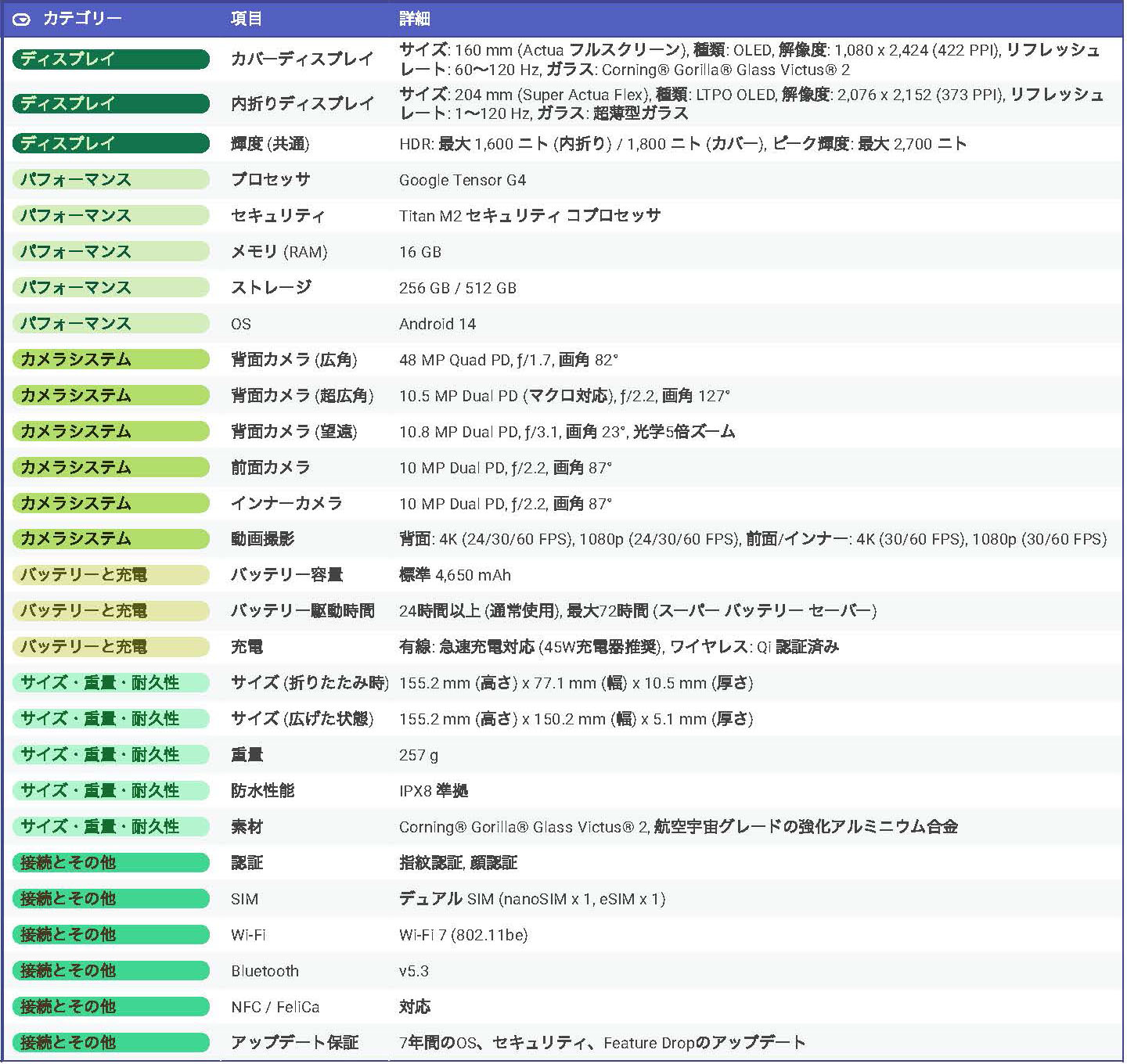
Task: Click ディスプレイ tag in カバーディスプレイ row
Action: (111, 59)
